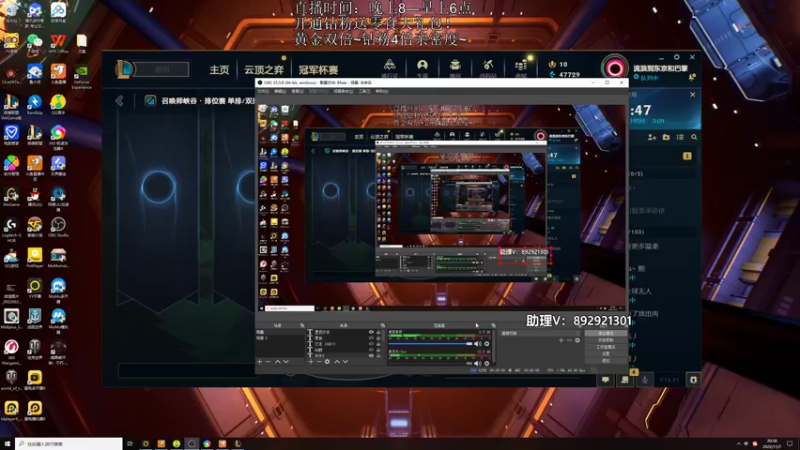
Task: Open League client loot hammer icon
Action: (x=488, y=65)
